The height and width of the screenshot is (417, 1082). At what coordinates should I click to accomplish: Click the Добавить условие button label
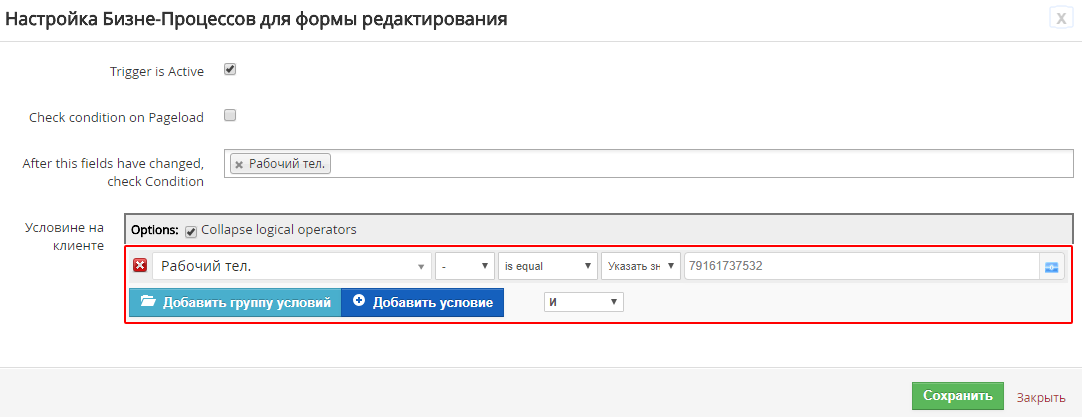coord(432,302)
